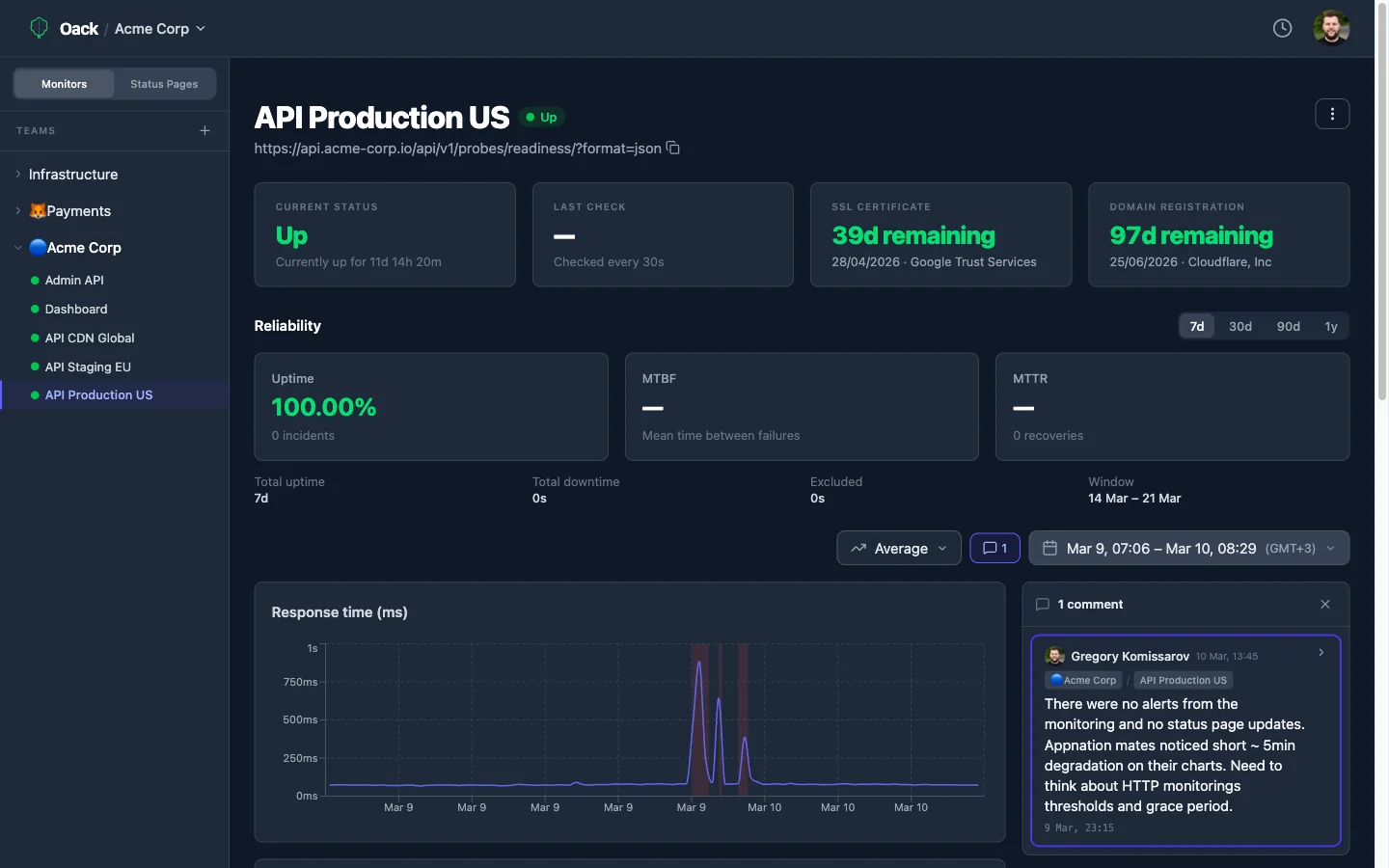The image size is (1389, 868).
Task: Switch reliability range to 30d
Action: tap(1239, 327)
